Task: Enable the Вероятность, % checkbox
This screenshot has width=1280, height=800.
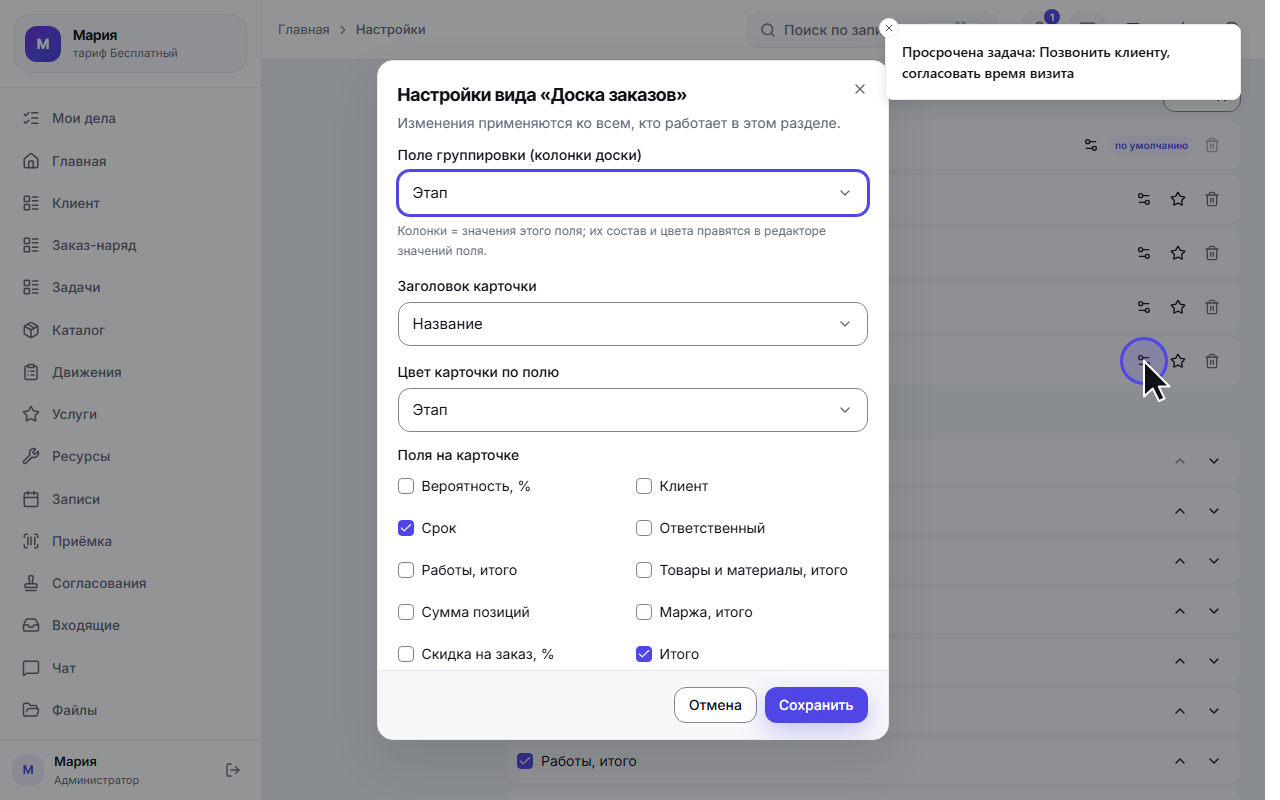Action: (x=406, y=486)
